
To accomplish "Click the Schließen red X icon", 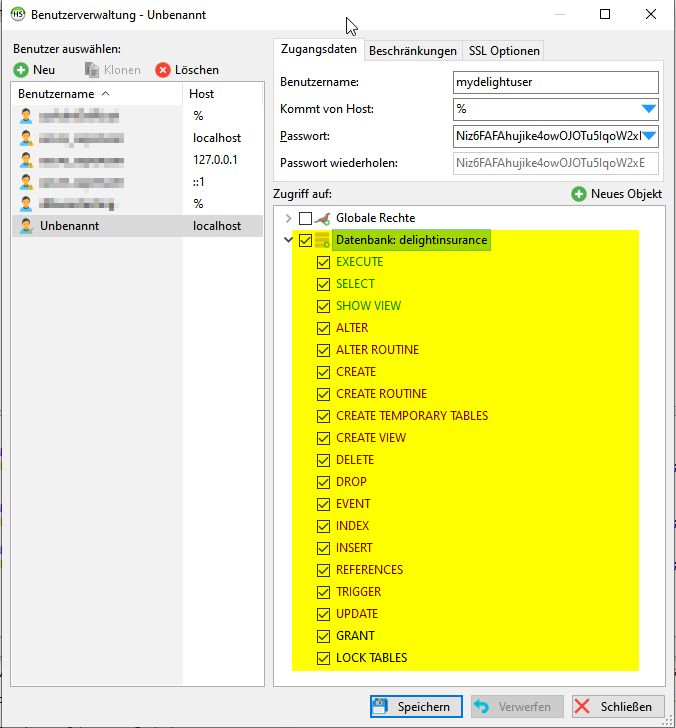I will point(585,706).
